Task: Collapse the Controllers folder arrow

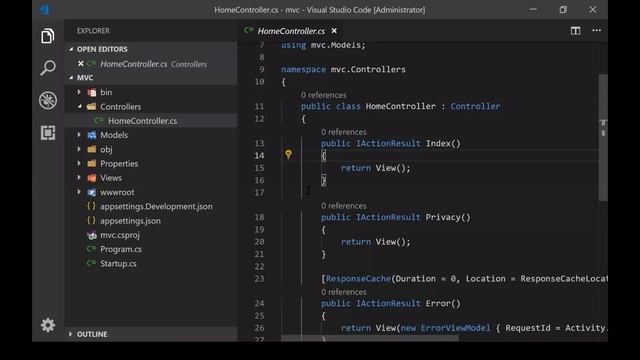Action: click(x=79, y=107)
